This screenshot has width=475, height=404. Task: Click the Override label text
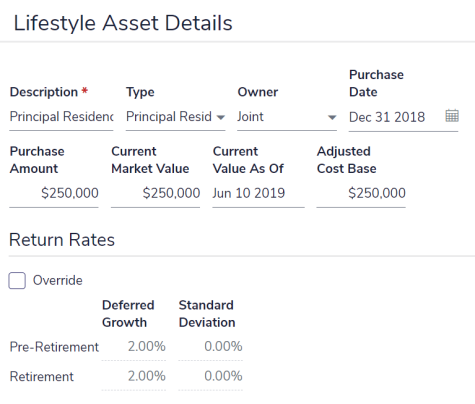pos(58,280)
